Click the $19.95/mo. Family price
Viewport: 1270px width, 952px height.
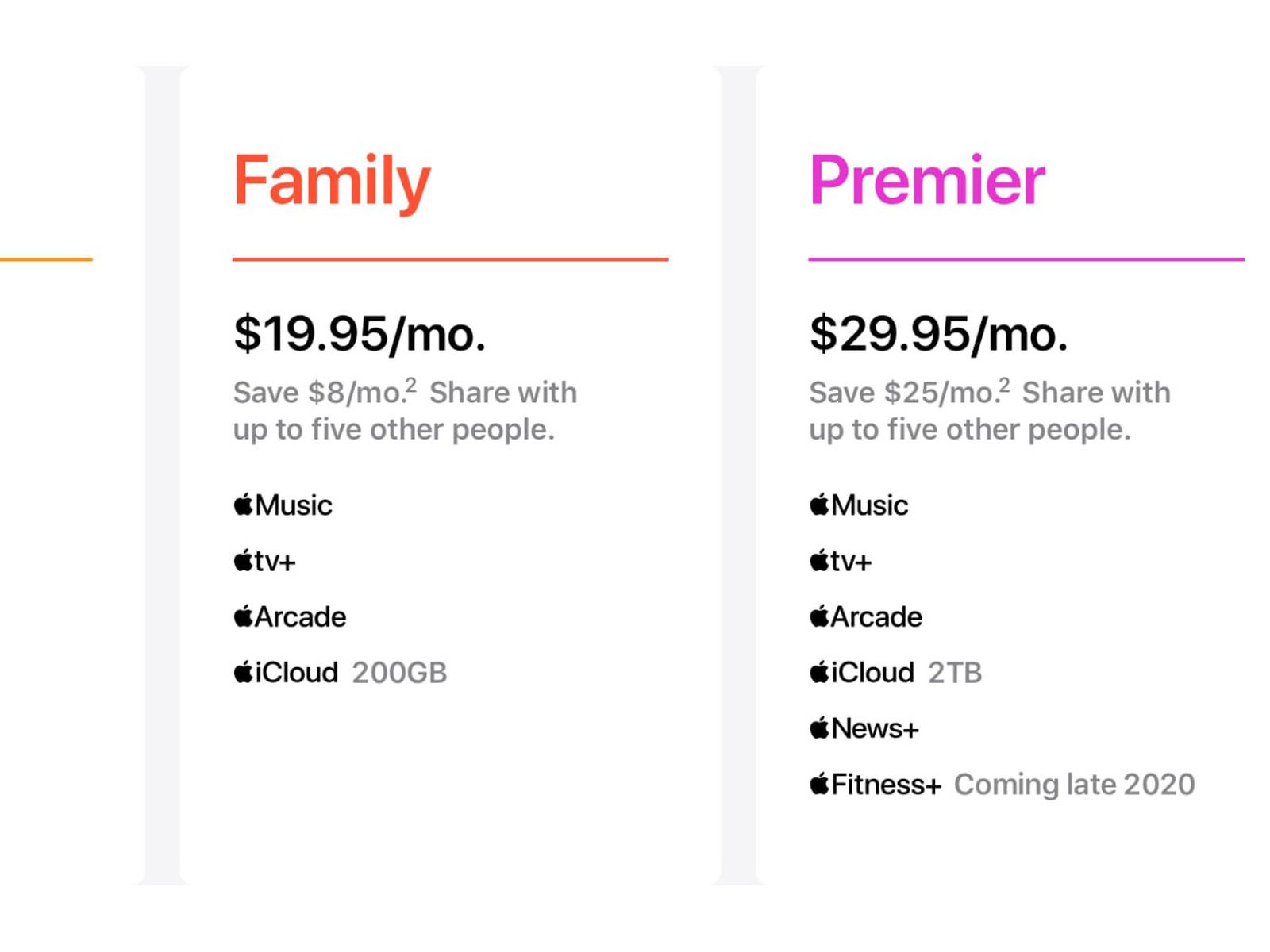[360, 334]
